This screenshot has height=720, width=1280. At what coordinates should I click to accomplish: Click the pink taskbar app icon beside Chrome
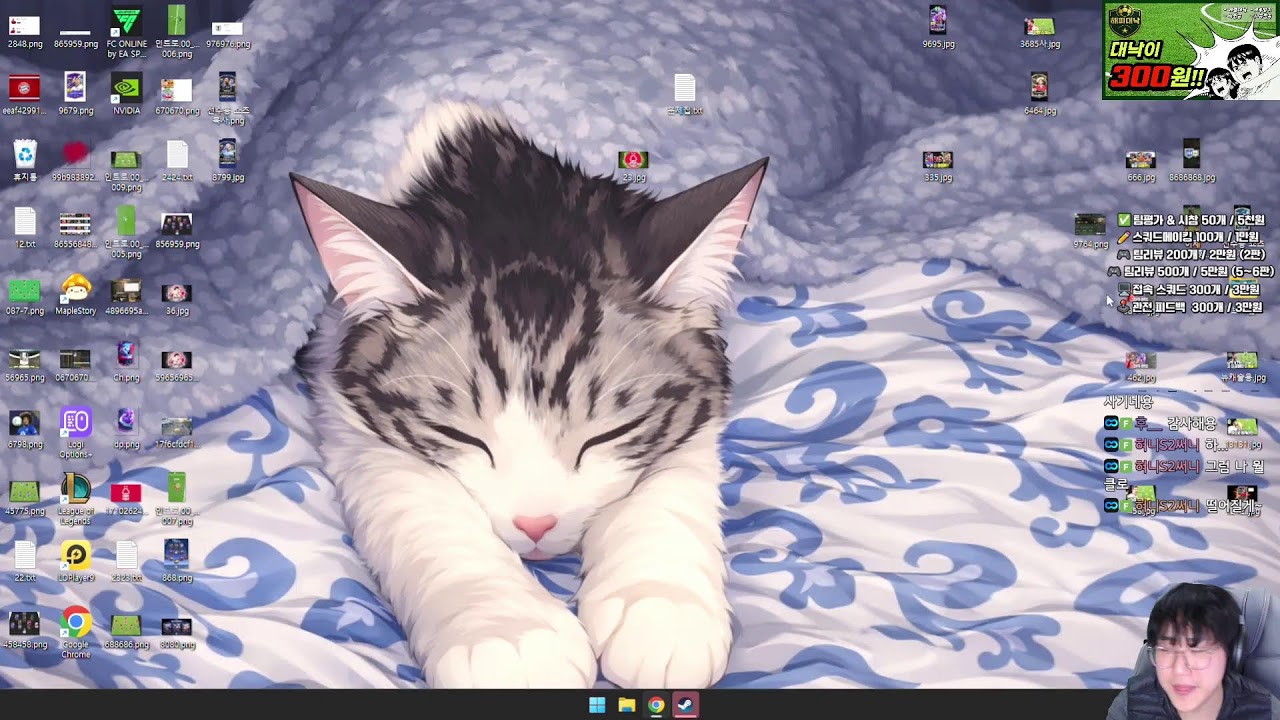pyautogui.click(x=685, y=705)
